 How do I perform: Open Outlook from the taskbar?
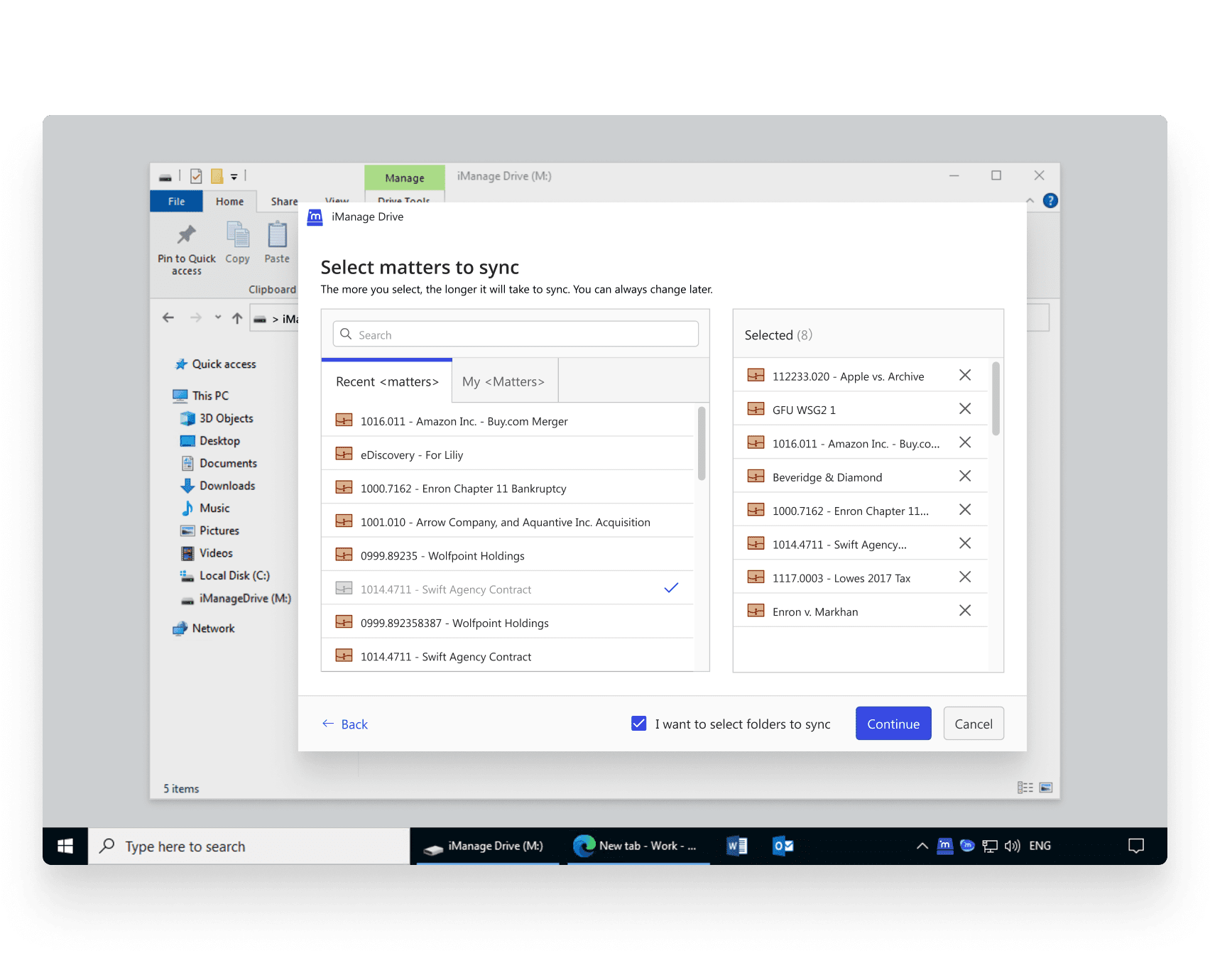[x=781, y=846]
